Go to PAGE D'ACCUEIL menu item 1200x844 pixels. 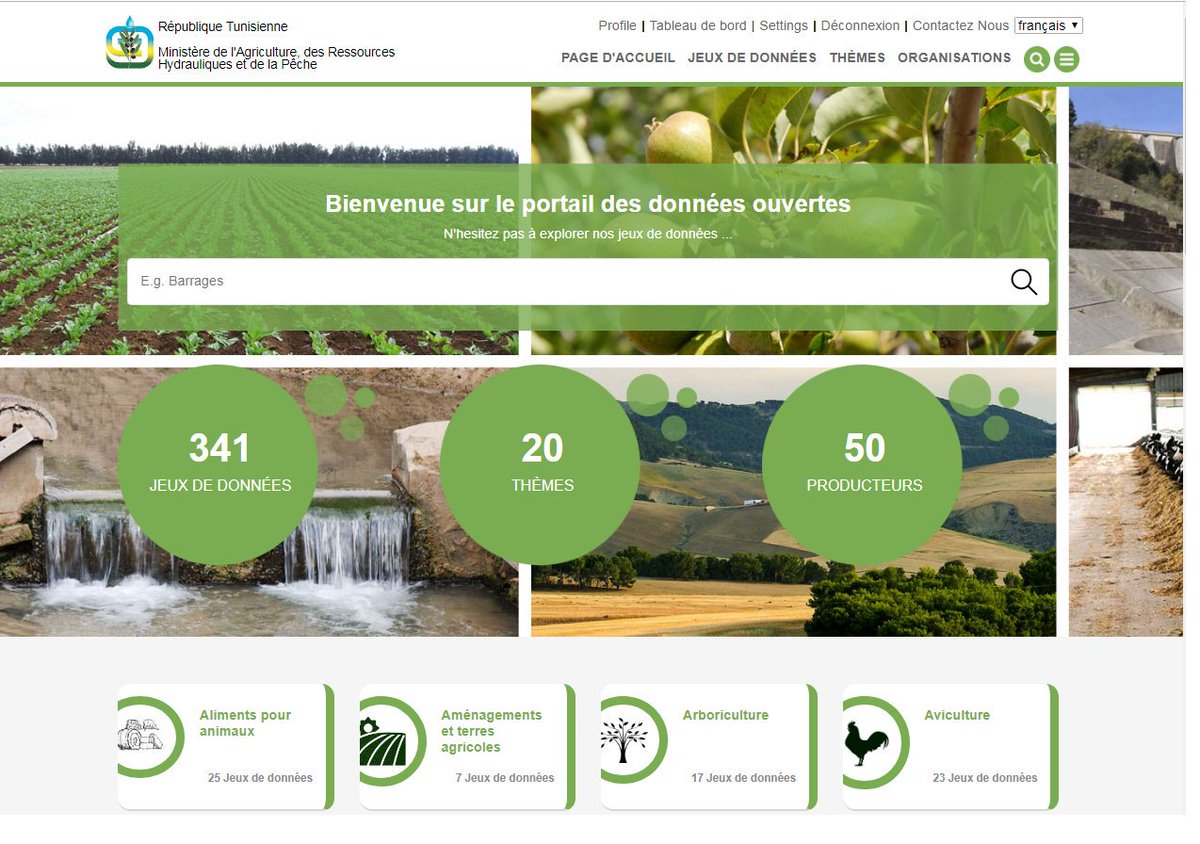[618, 58]
